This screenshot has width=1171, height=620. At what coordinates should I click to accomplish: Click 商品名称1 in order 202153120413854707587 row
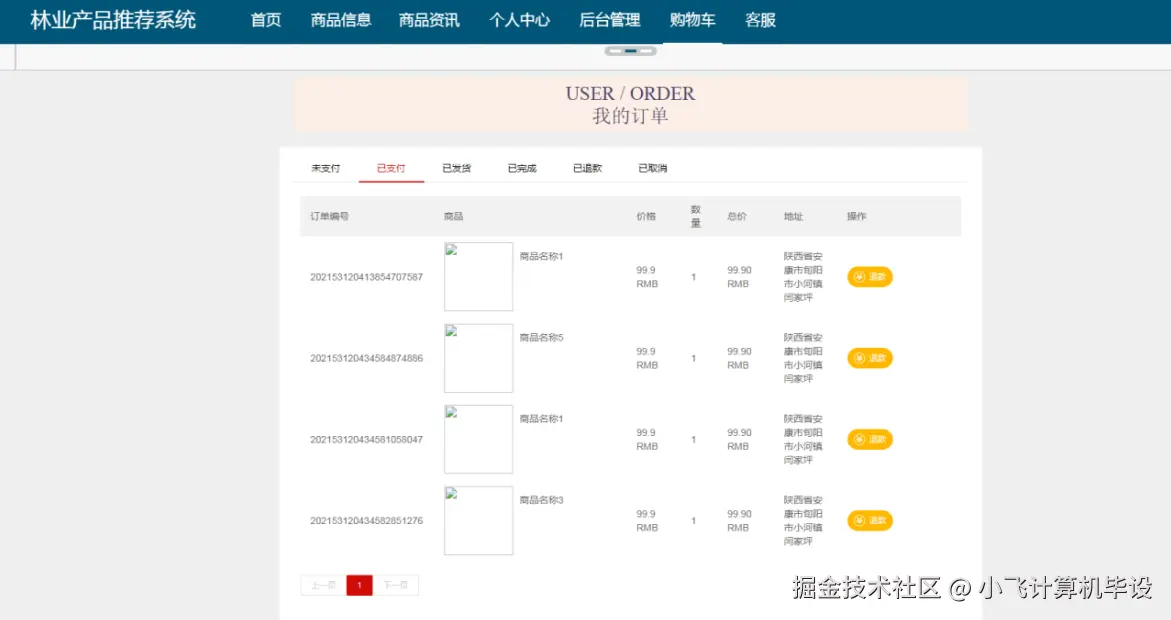coord(541,256)
